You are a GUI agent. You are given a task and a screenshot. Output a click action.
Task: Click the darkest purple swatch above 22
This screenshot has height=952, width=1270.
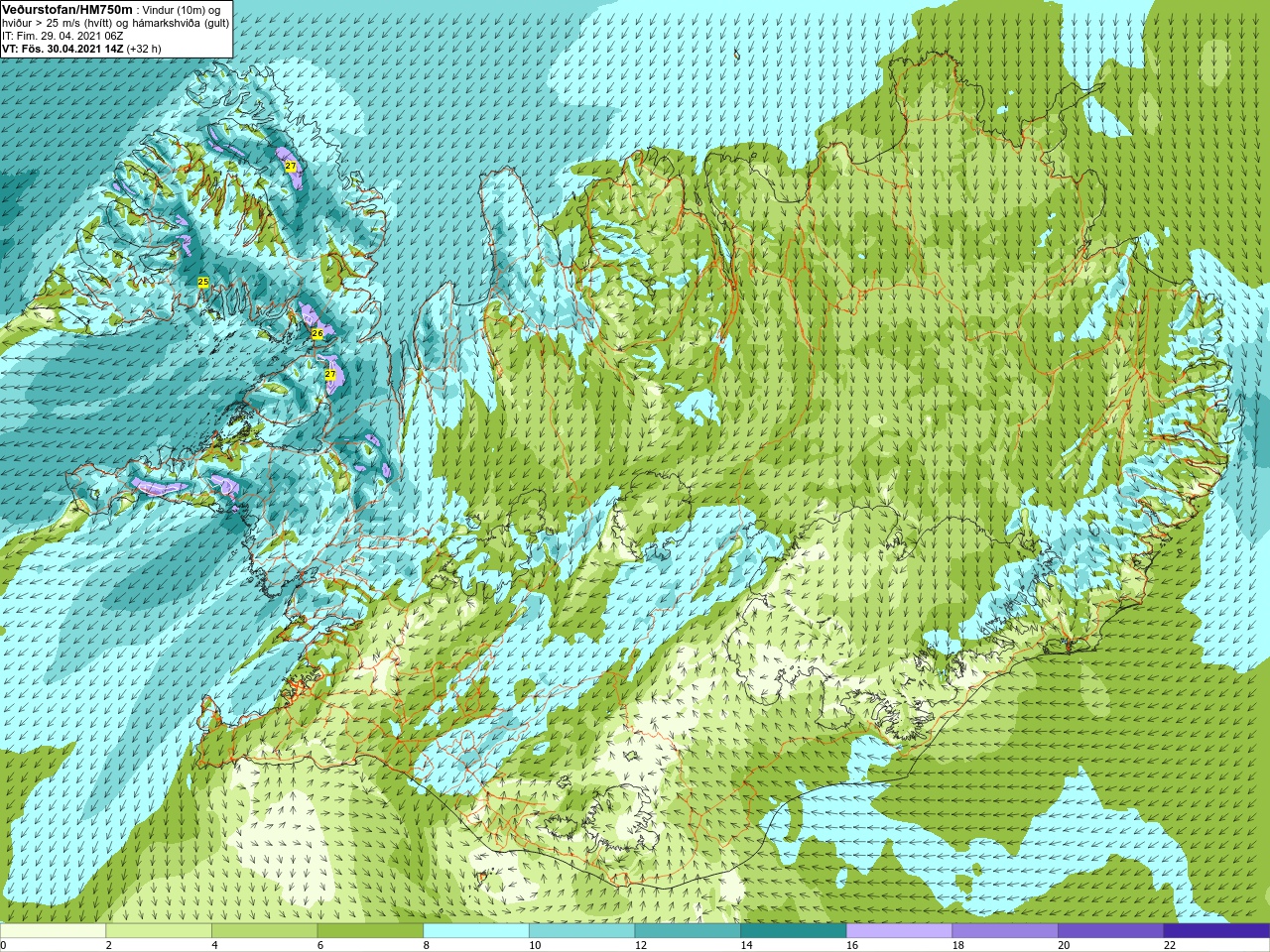(1215, 931)
